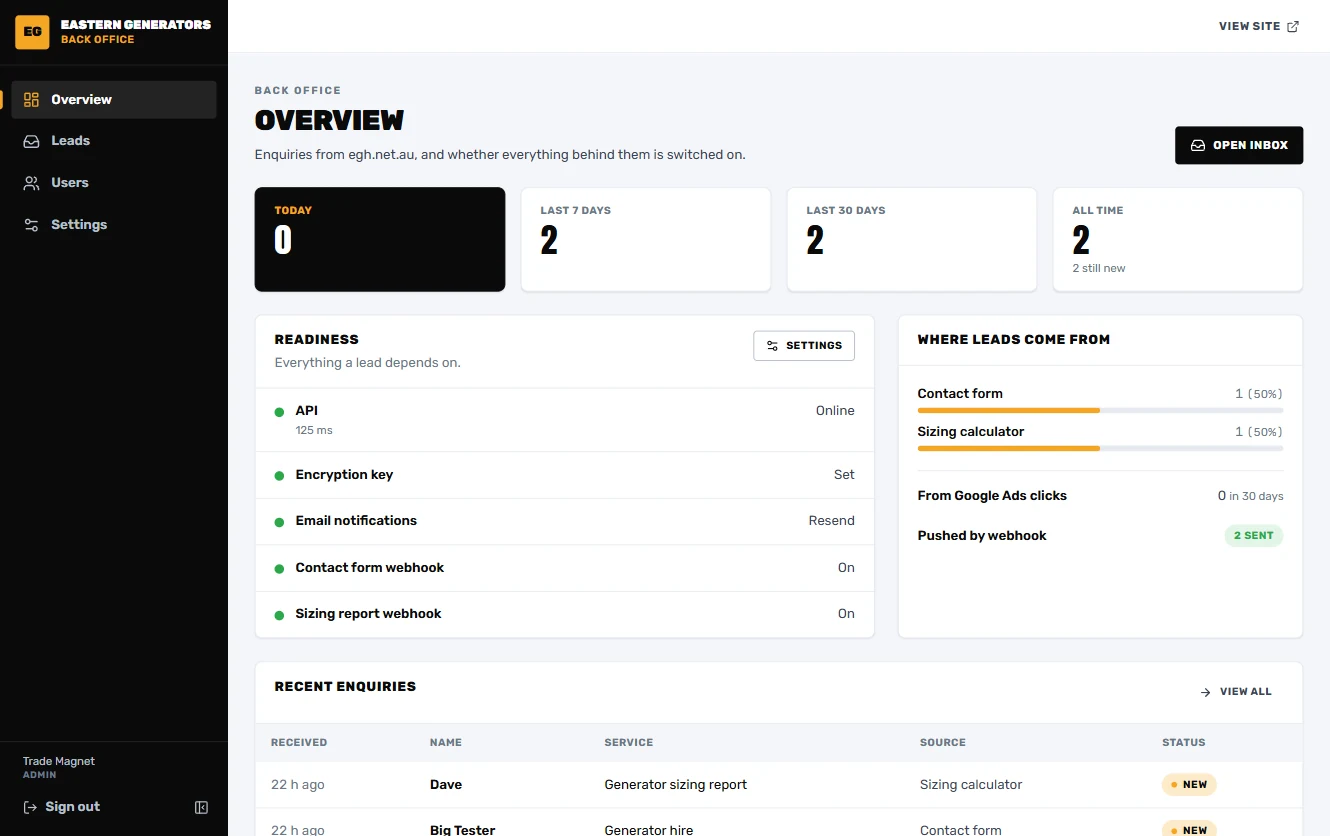Click View All recent enquiries
Screen dimensions: 1330x836
pyautogui.click(x=1236, y=692)
